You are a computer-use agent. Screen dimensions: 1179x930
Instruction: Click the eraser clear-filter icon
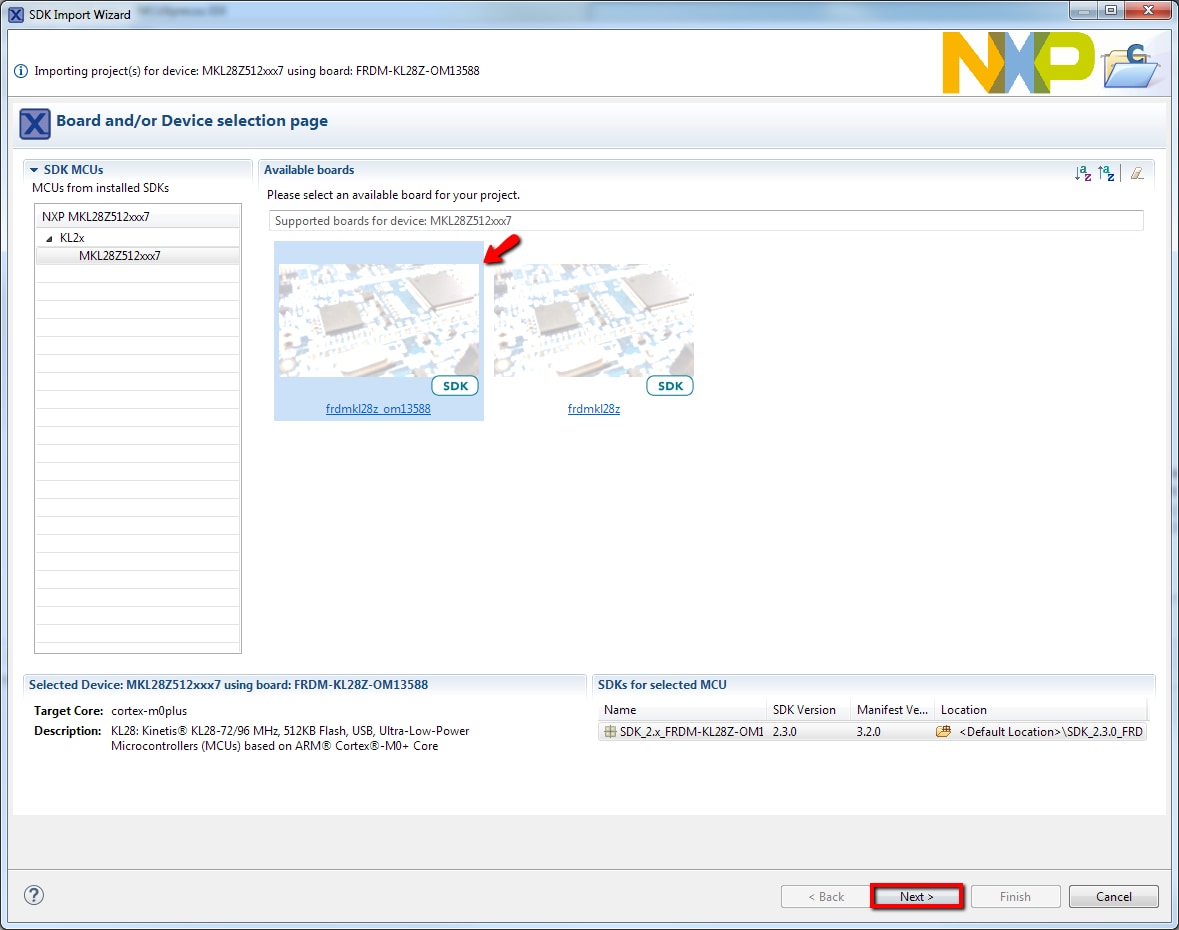click(1137, 173)
